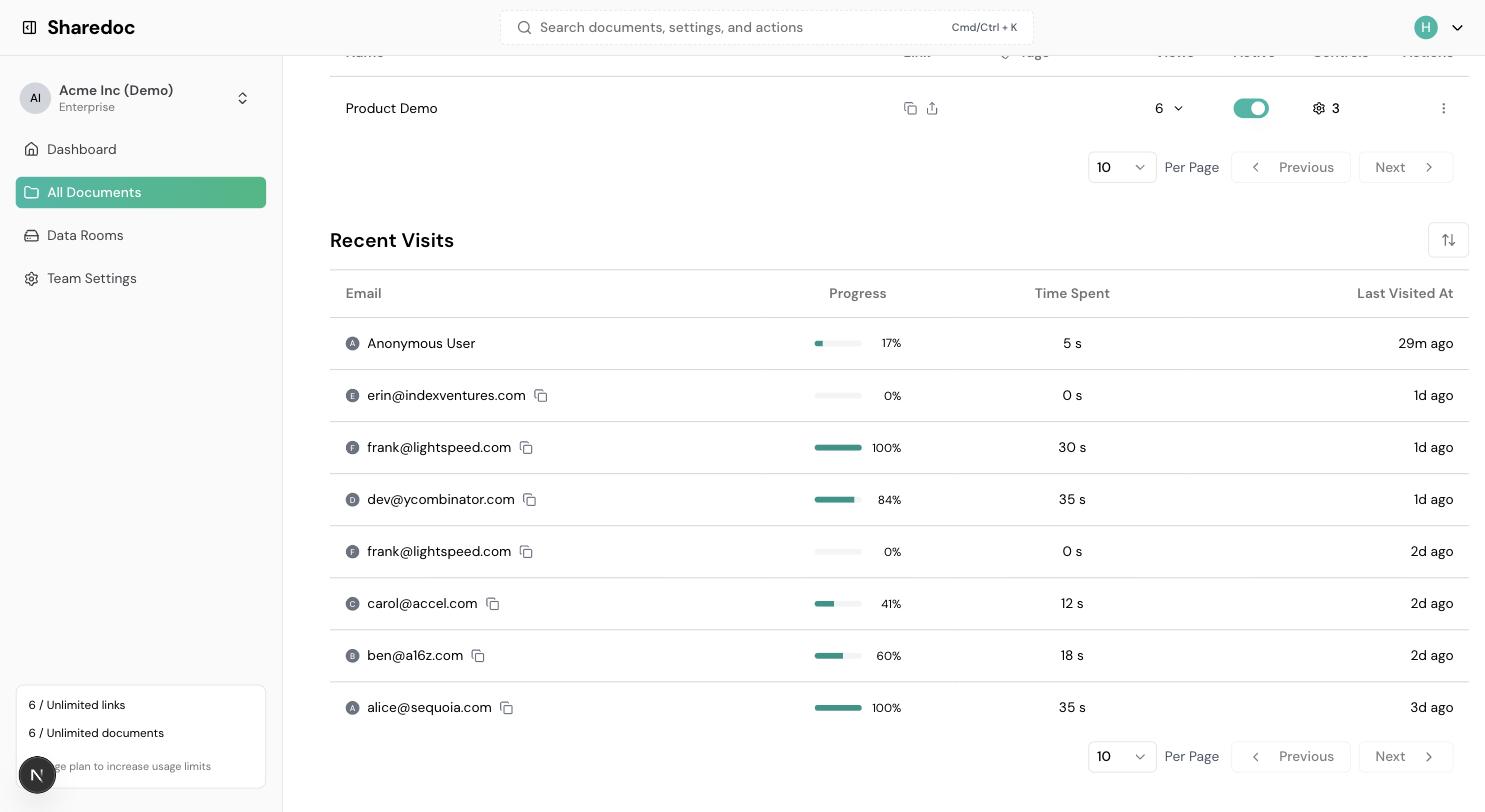Viewport: 1485px width, 812px height.
Task: Copy the Product Demo link
Action: (x=910, y=108)
